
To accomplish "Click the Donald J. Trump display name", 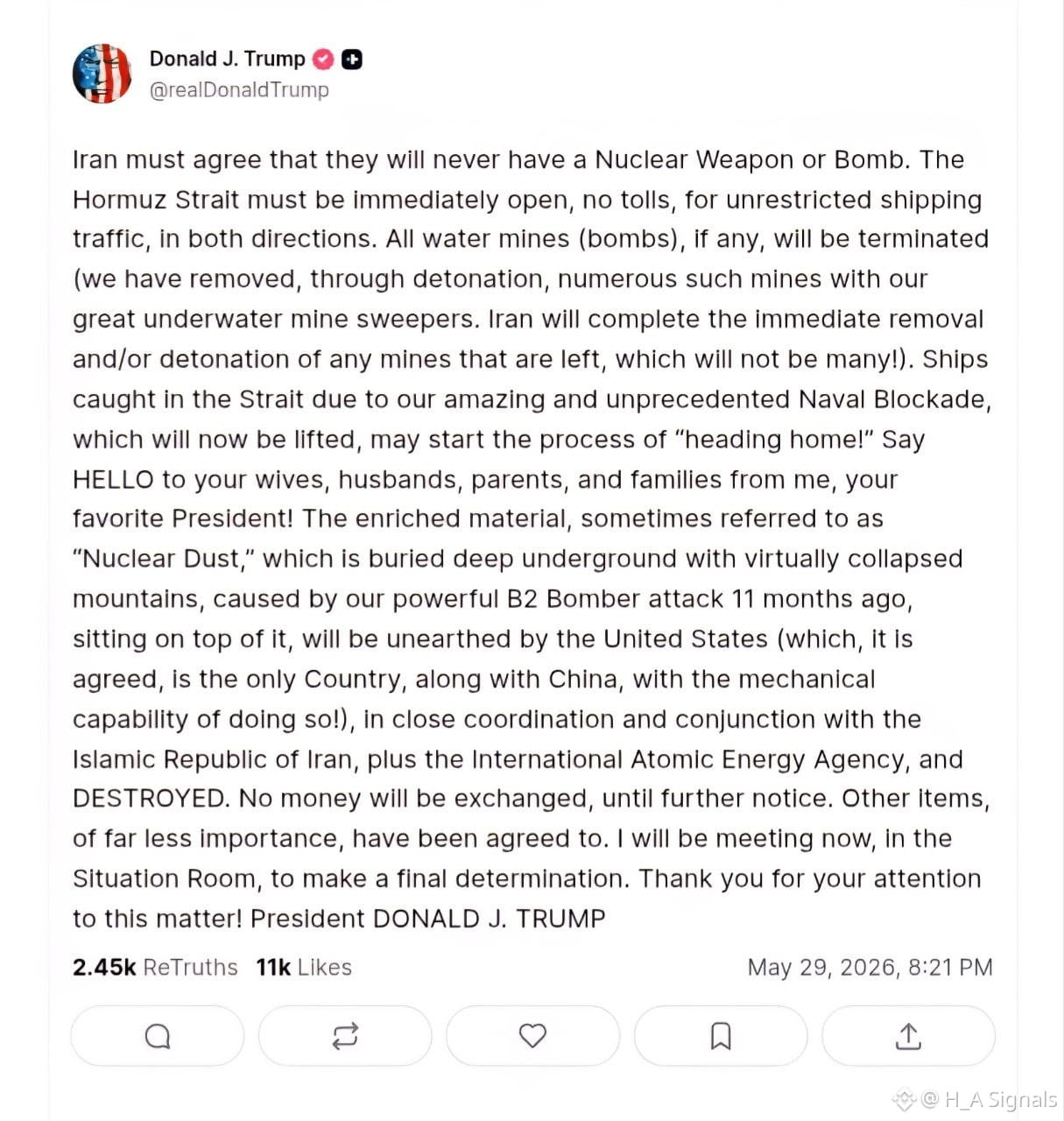I will pyautogui.click(x=228, y=59).
